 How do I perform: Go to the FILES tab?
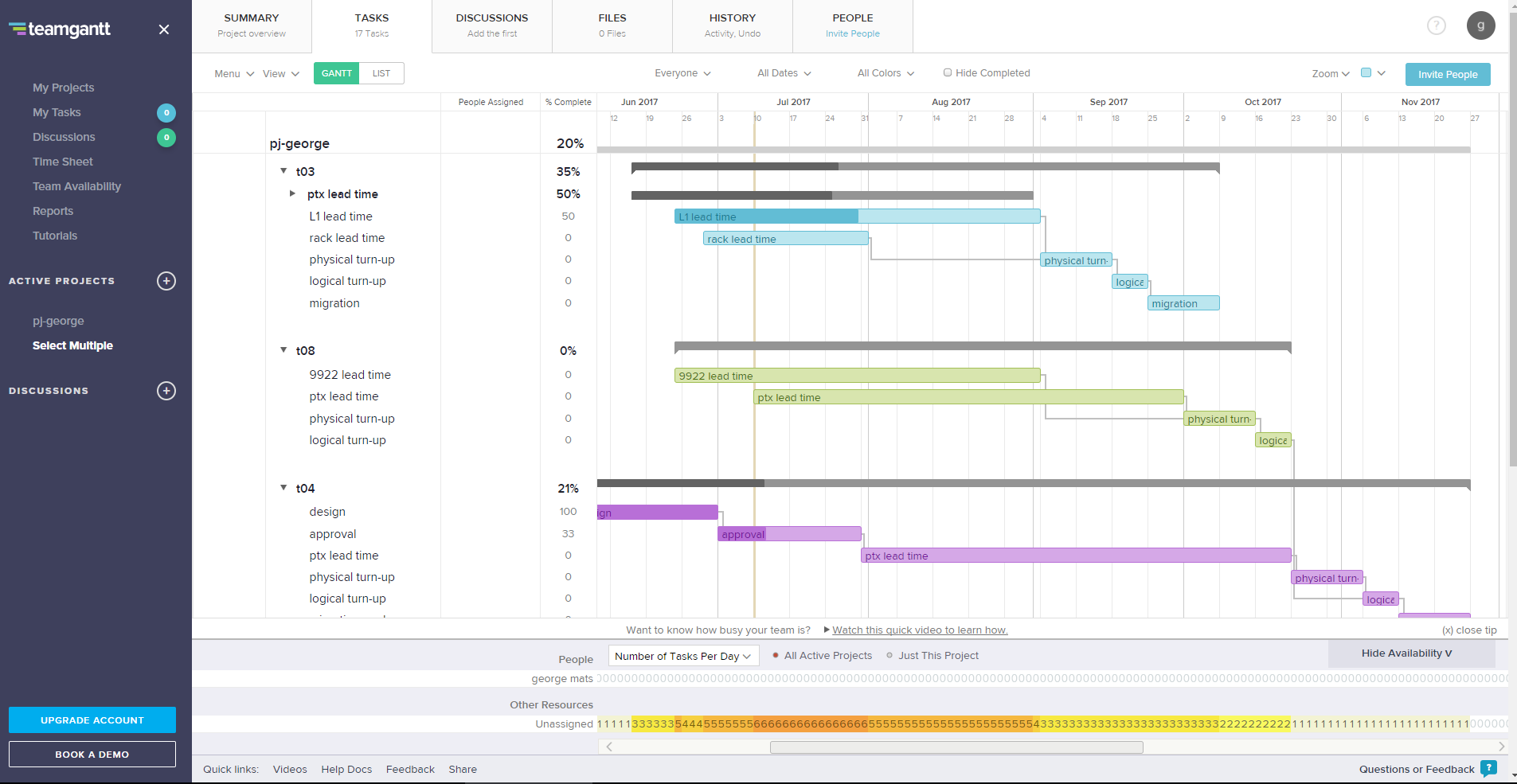pos(612,25)
